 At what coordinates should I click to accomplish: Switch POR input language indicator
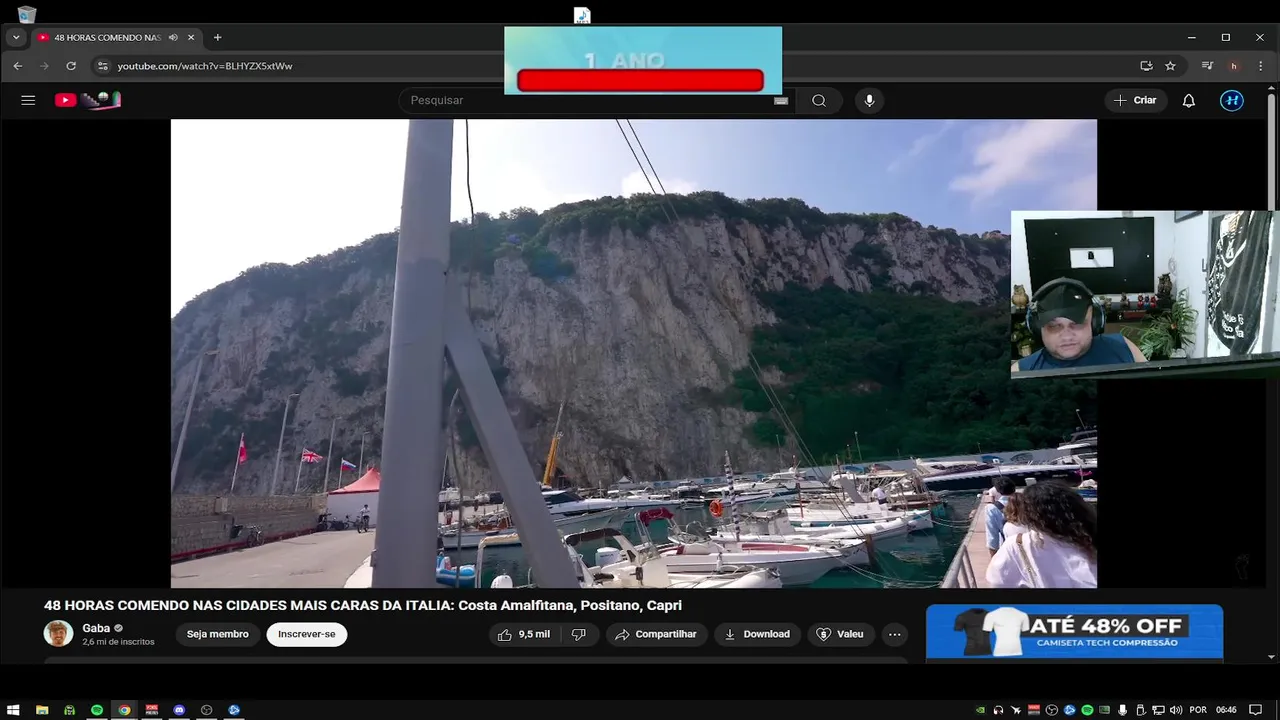click(x=1197, y=710)
